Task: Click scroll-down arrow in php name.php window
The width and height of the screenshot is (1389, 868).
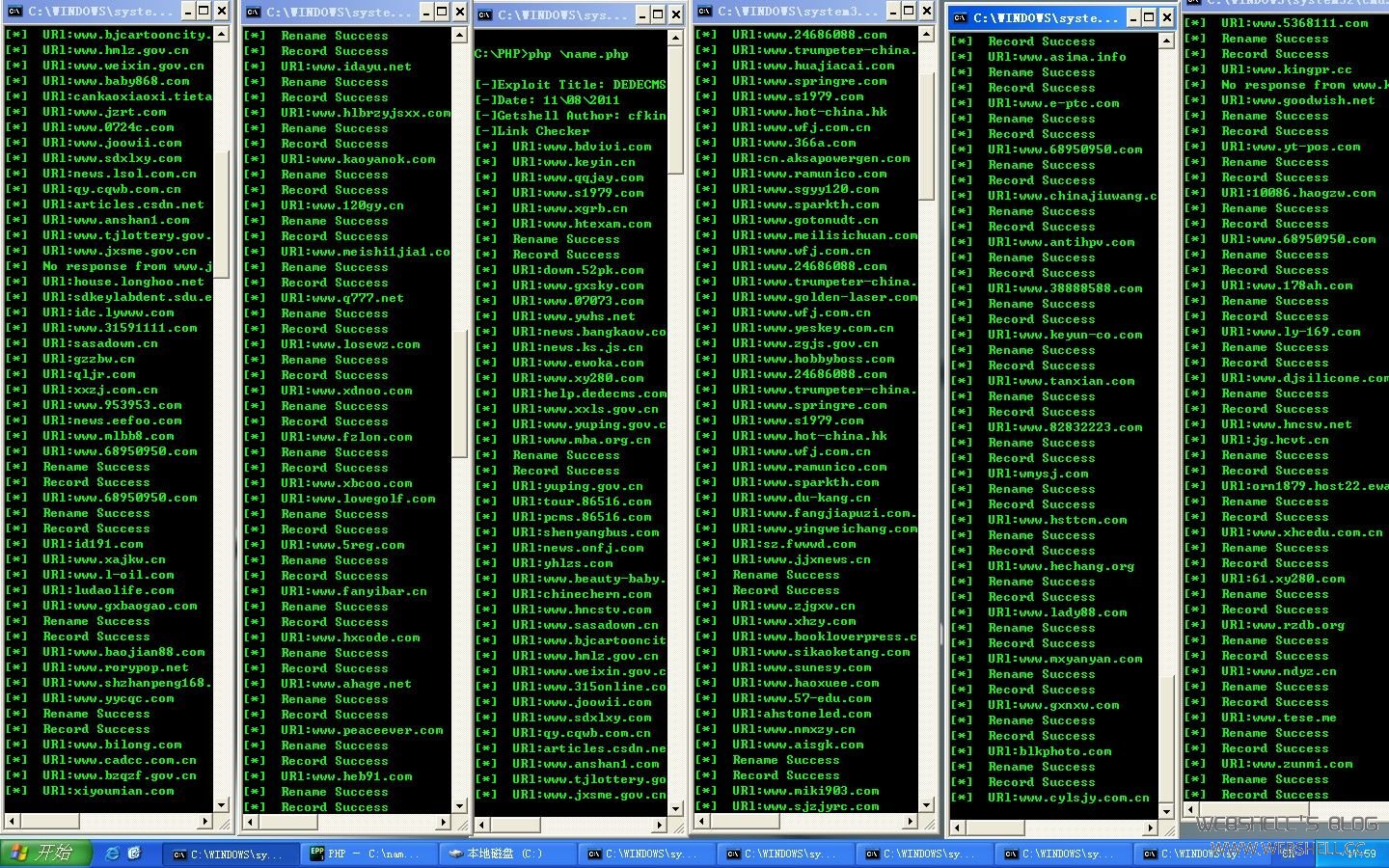Action: coord(676,808)
